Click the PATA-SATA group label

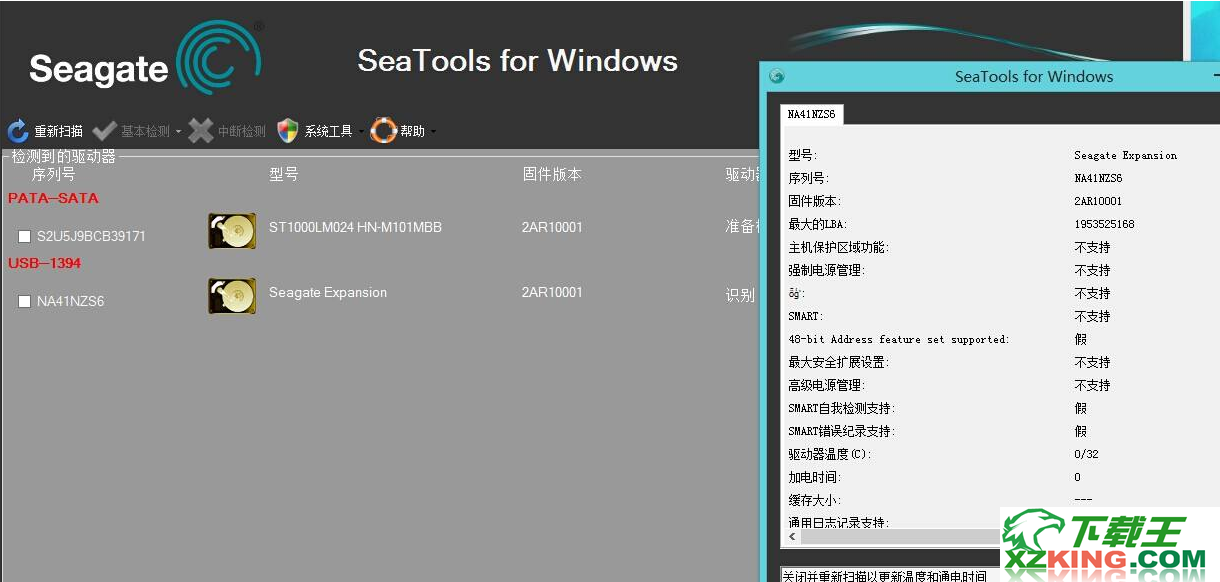coord(53,198)
